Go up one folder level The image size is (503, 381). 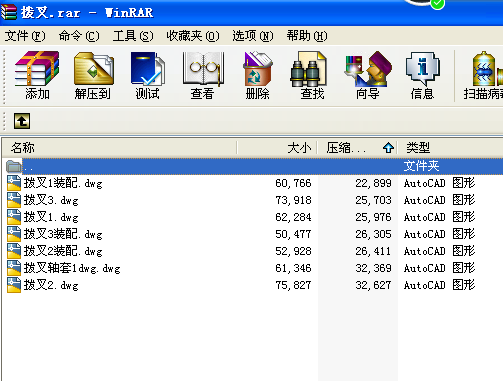point(22,121)
